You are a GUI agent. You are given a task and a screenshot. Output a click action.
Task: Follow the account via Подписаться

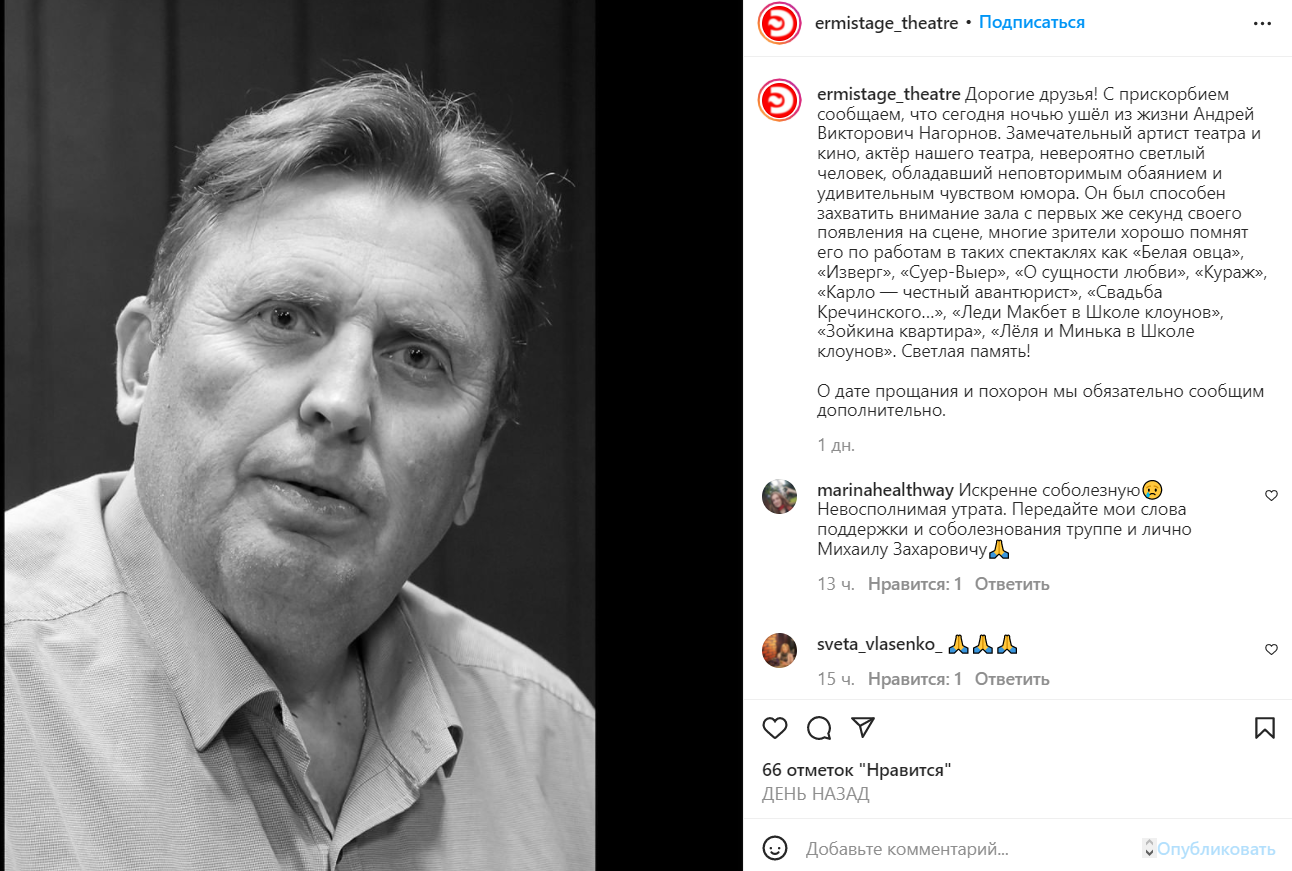(x=1032, y=22)
